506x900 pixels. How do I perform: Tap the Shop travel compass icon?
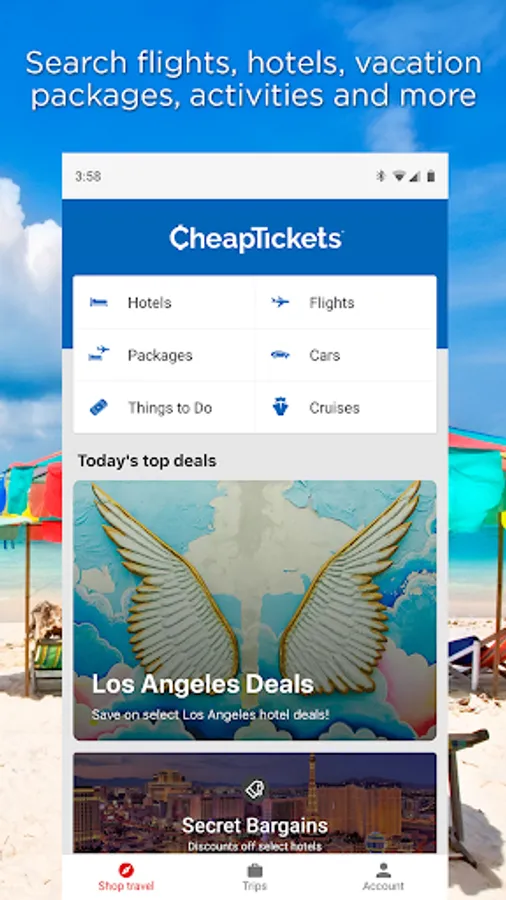pos(126,870)
